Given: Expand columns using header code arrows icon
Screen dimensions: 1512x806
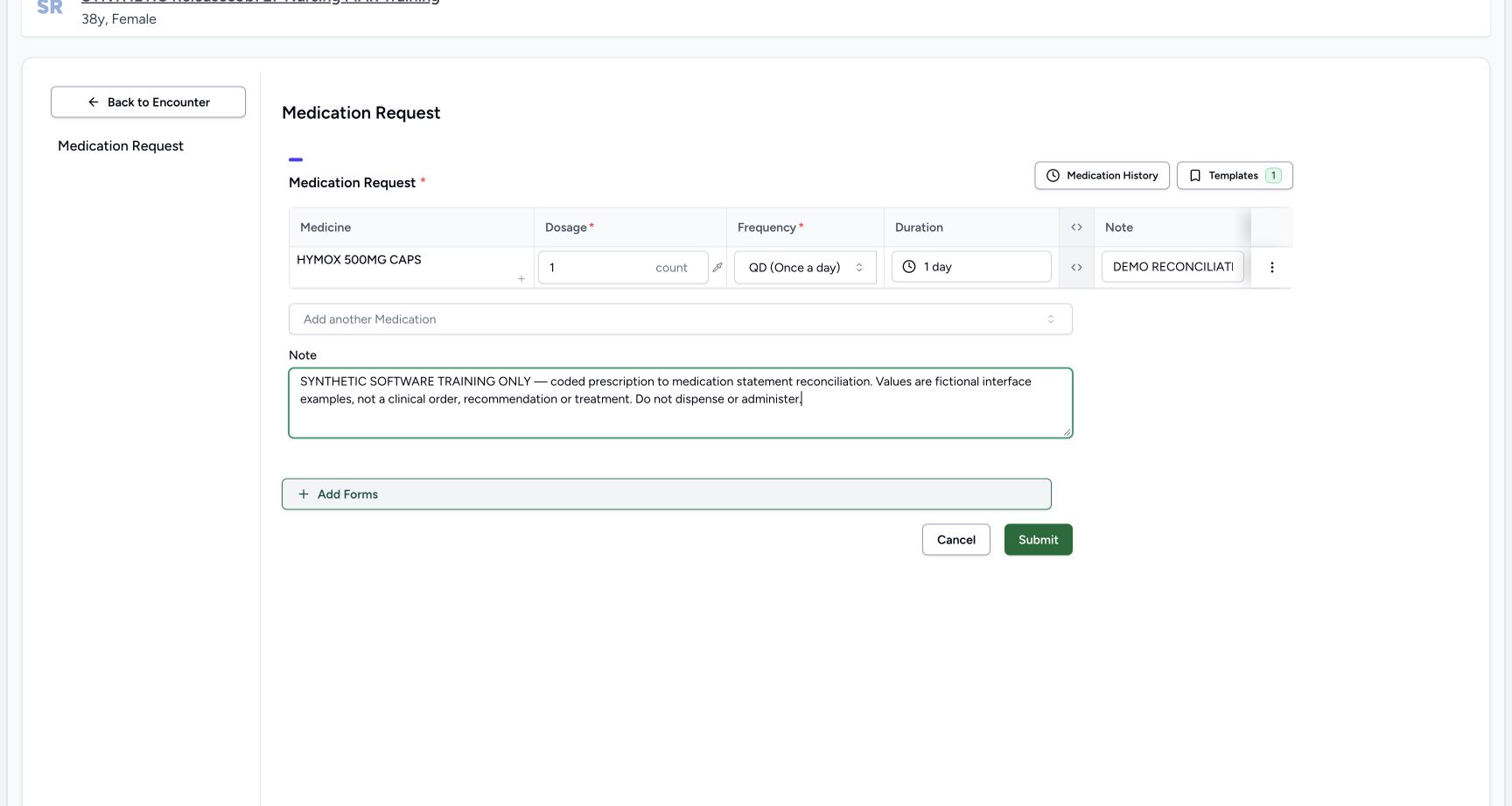Looking at the screenshot, I should coord(1076,228).
